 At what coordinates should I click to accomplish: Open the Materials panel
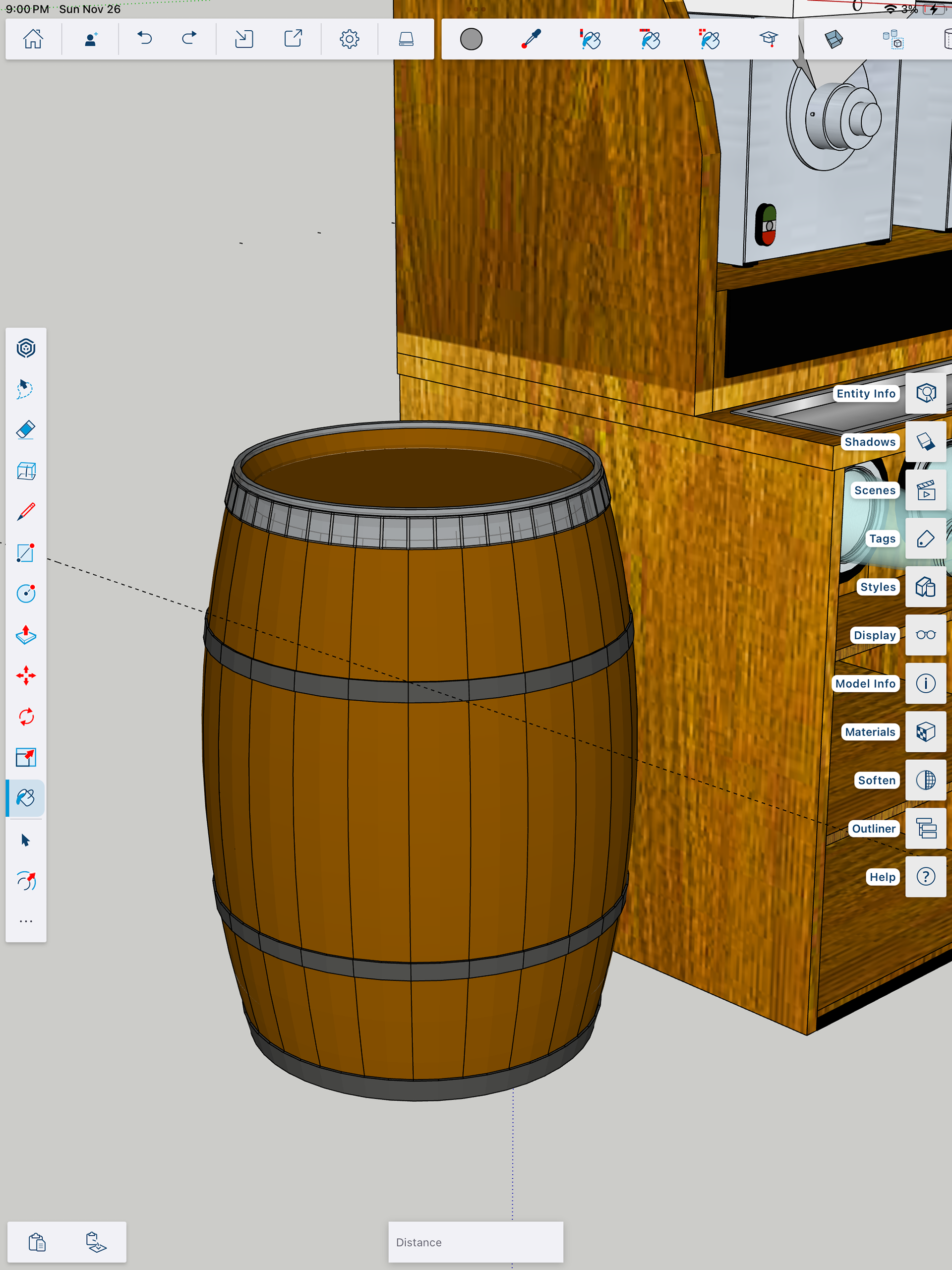tap(925, 732)
